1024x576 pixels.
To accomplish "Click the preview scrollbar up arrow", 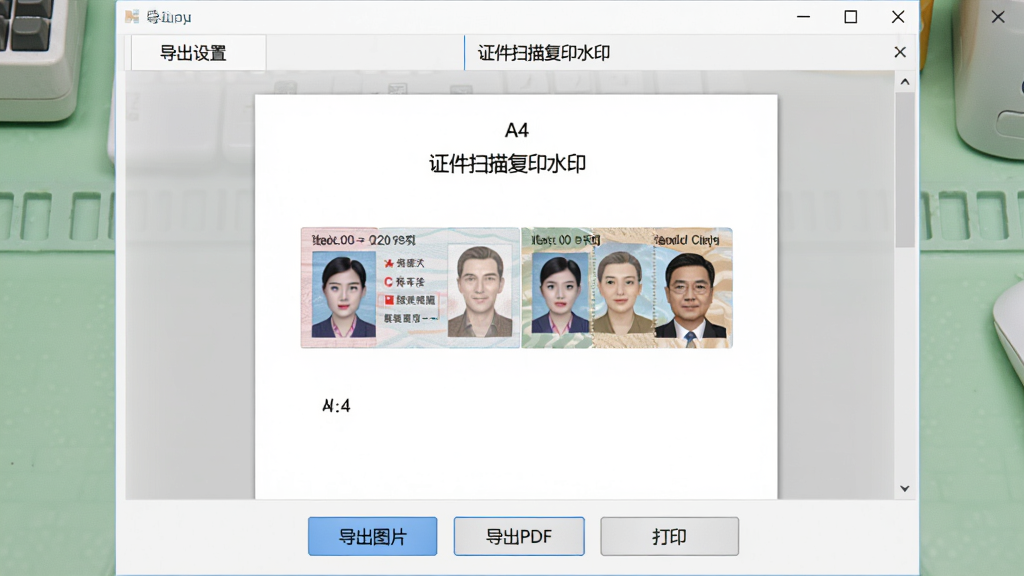I will pyautogui.click(x=904, y=82).
